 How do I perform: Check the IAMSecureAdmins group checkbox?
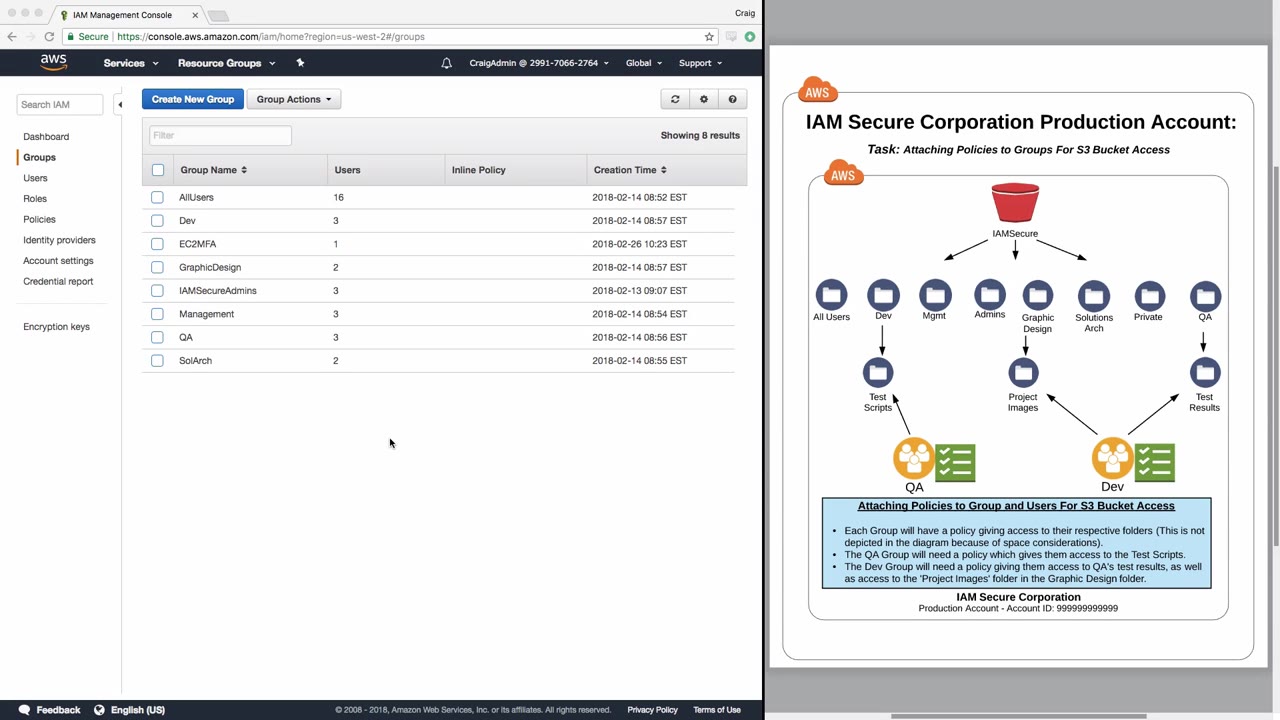[x=158, y=290]
